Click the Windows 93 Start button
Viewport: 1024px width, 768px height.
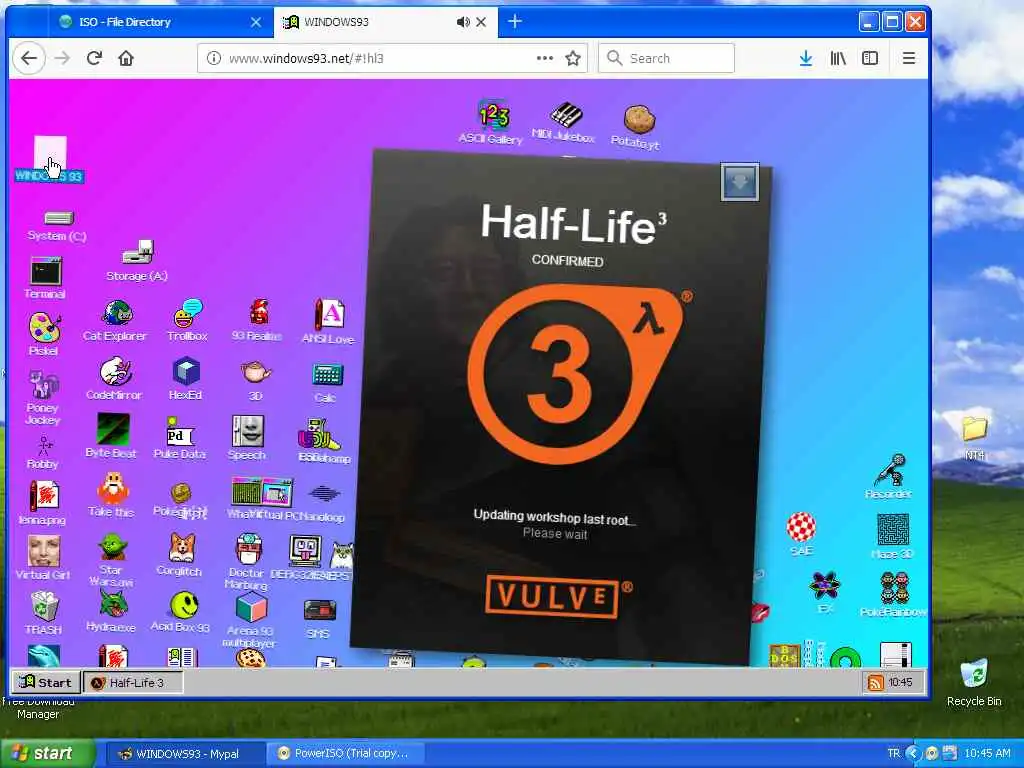[45, 682]
